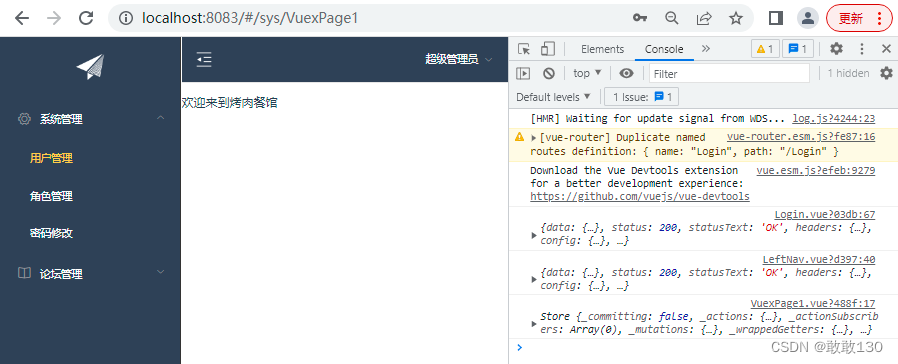Click the warnings count badge

766,49
